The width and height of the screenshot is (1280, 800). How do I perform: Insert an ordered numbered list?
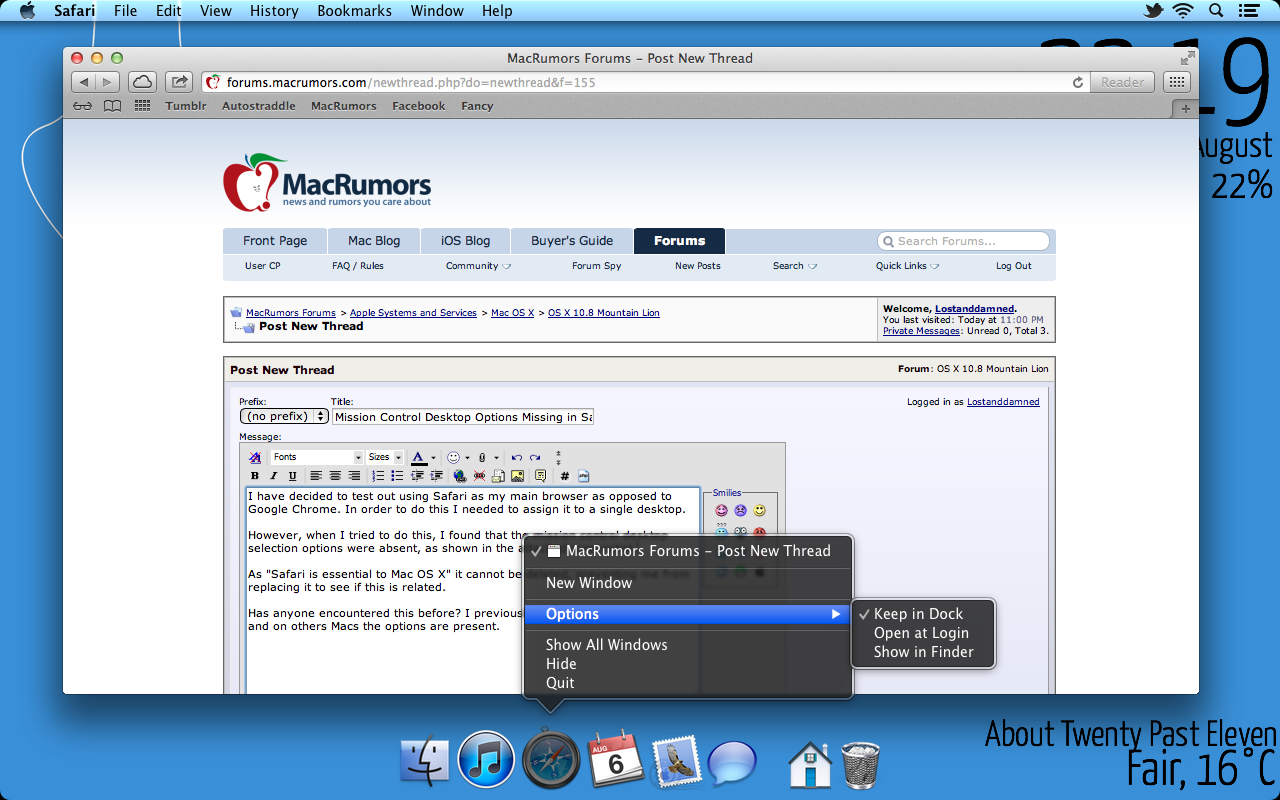[378, 476]
